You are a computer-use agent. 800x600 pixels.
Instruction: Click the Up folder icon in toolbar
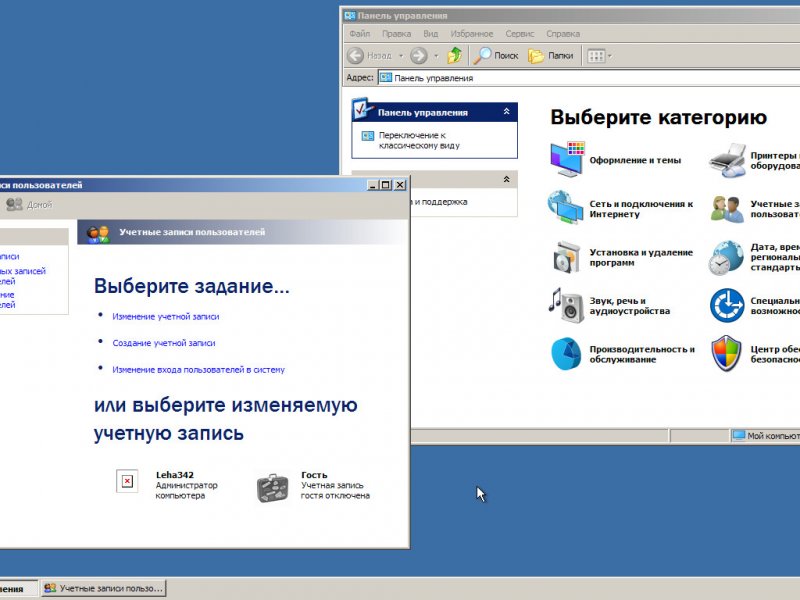[x=455, y=55]
